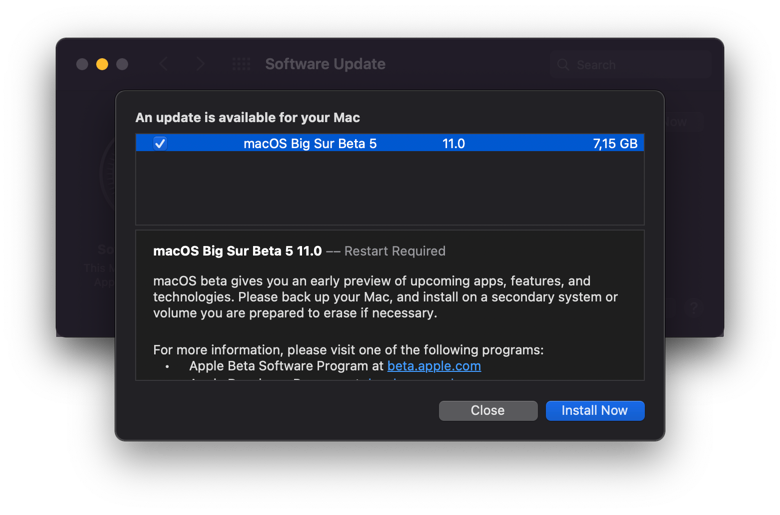Go back with the left chevron arrow
Screen dimensions: 780x515
pos(164,64)
